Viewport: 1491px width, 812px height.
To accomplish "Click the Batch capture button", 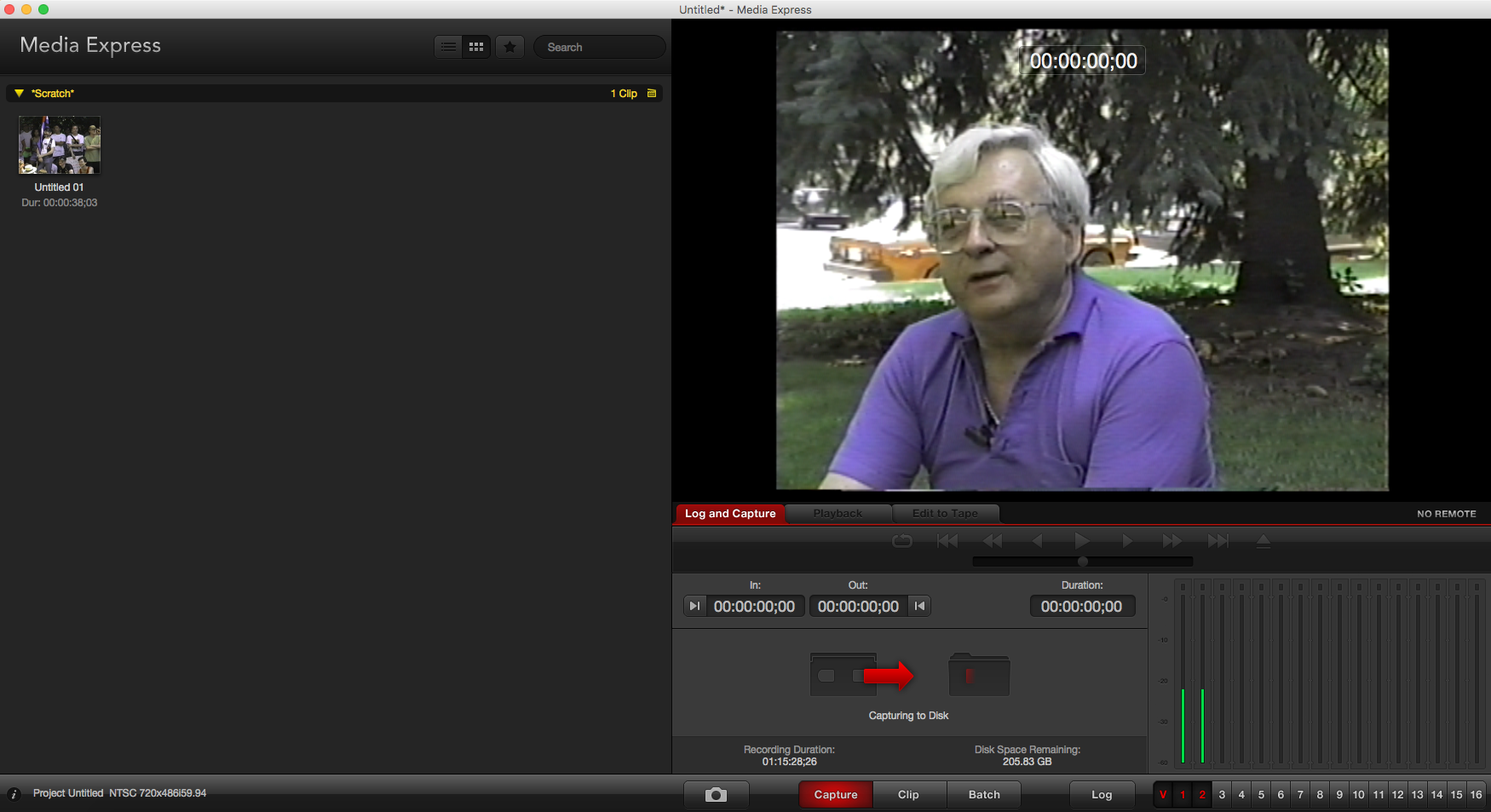I will click(x=984, y=794).
